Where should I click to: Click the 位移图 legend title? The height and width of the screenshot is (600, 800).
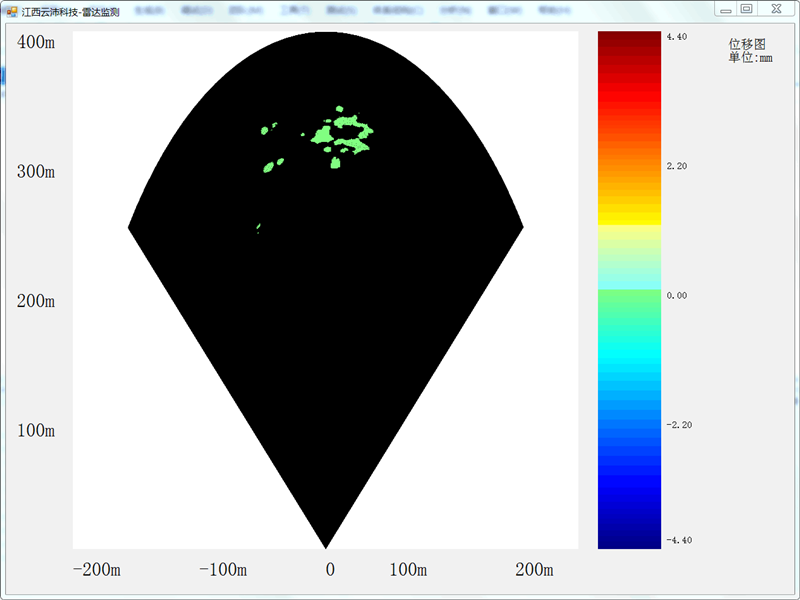[x=747, y=44]
